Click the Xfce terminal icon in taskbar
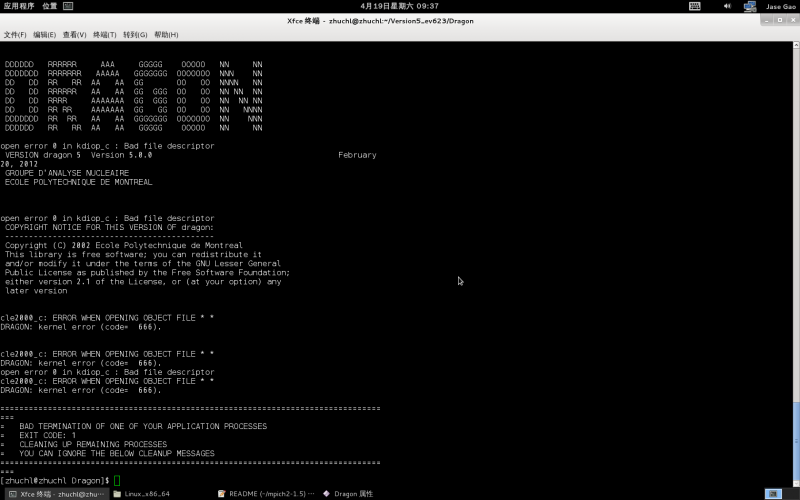Screen dimensions: 800x500 coord(13,494)
